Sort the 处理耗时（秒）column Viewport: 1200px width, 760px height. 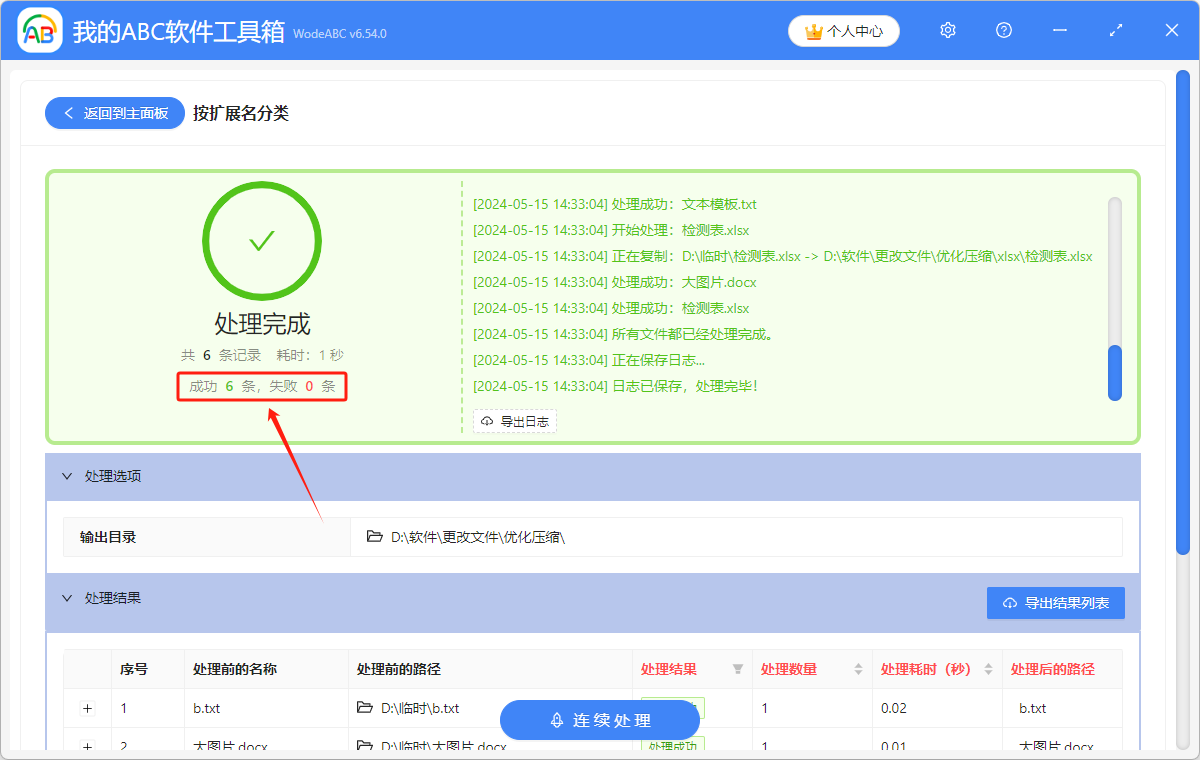[x=990, y=668]
